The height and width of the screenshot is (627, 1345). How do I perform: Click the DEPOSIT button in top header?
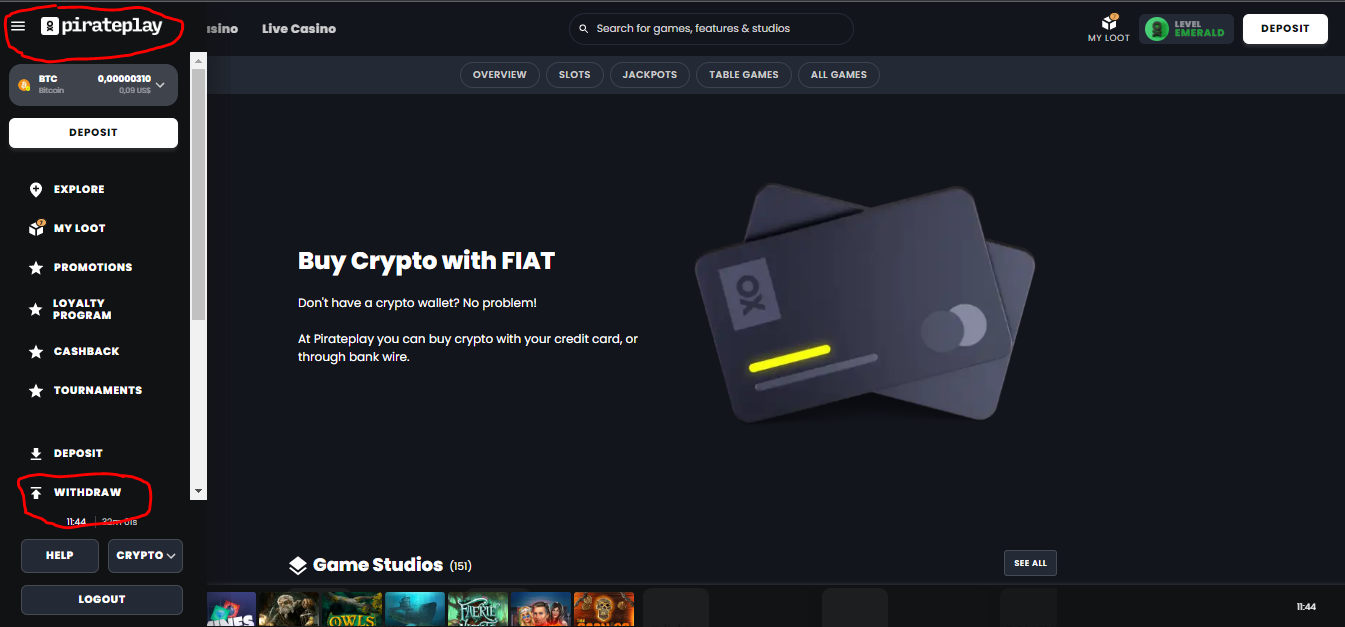pyautogui.click(x=1285, y=29)
